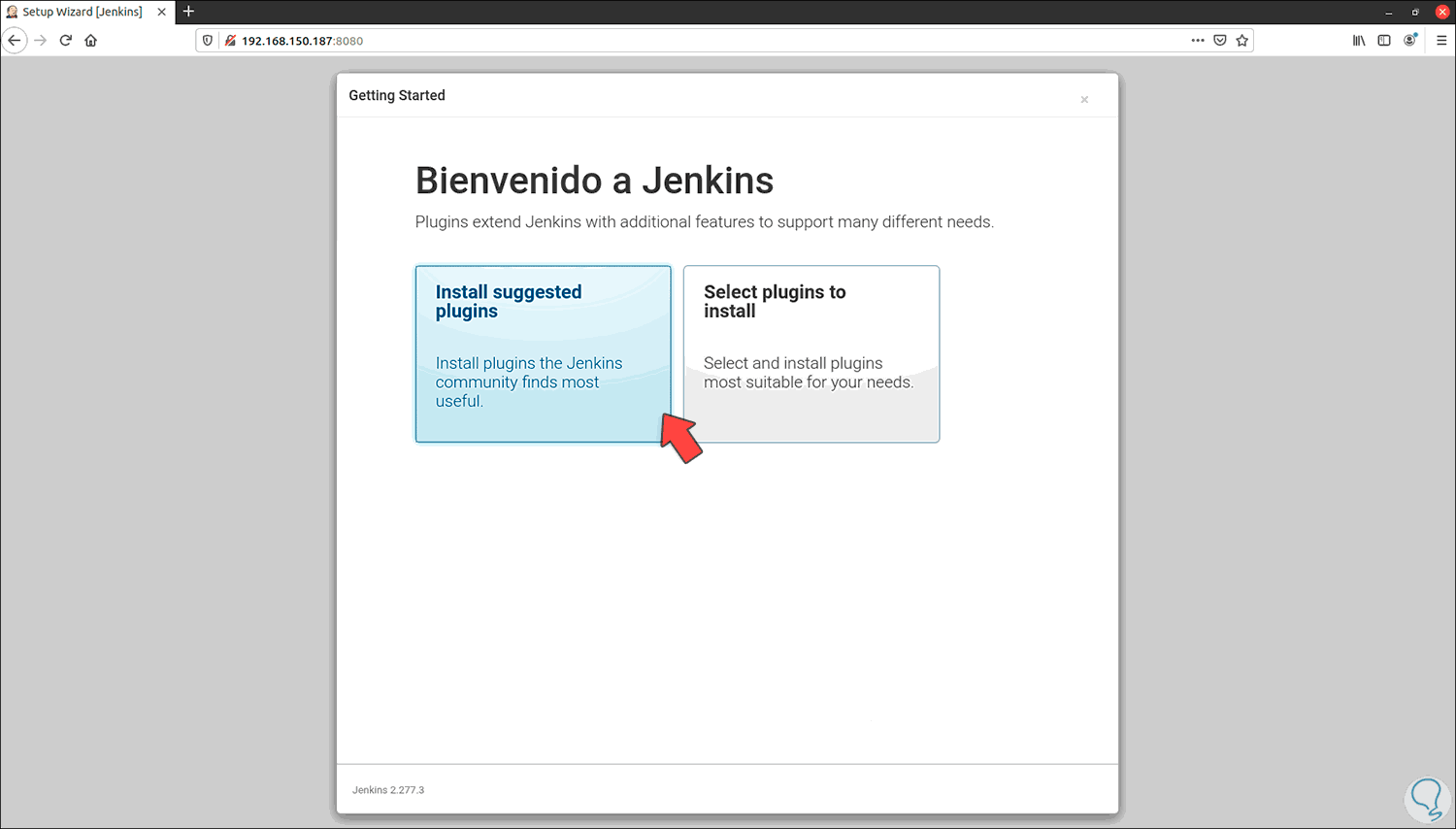1456x829 pixels.
Task: Click the tracking protection shield icon
Action: 208,41
